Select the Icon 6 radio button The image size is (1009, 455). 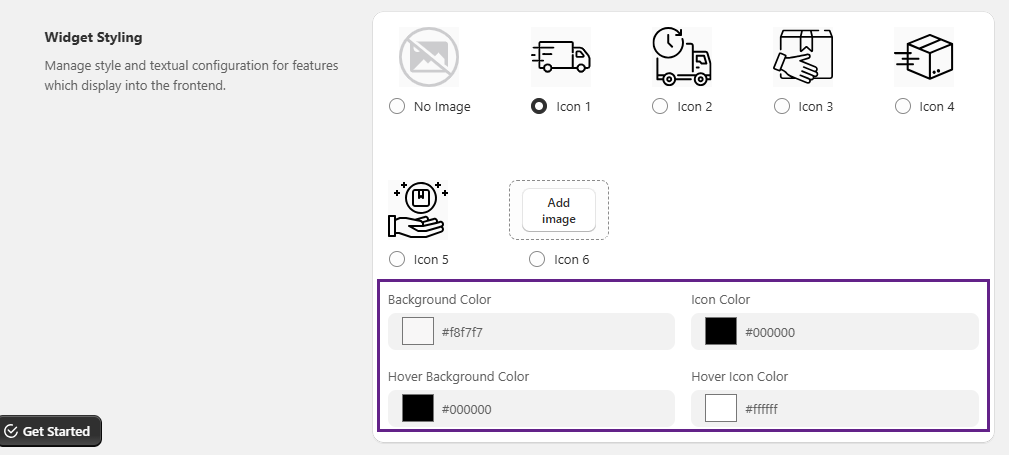537,259
